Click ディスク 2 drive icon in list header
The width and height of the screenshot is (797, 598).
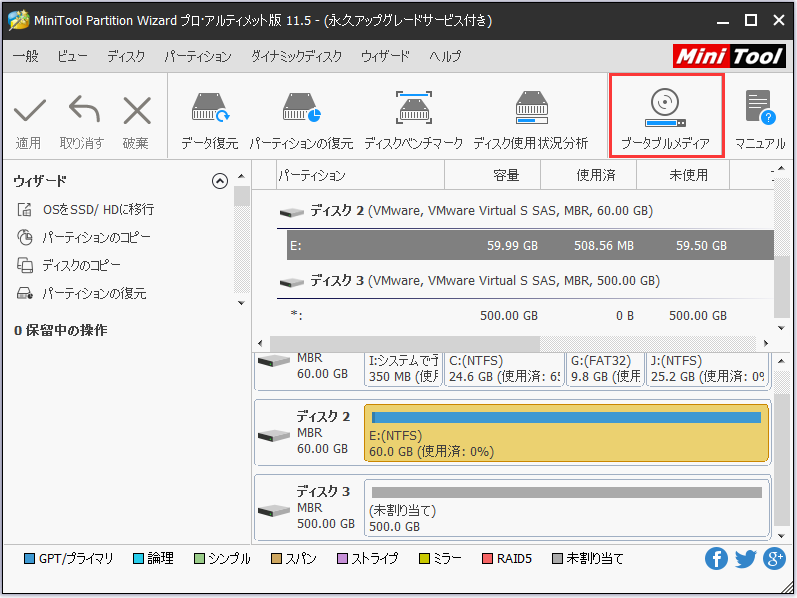(292, 212)
